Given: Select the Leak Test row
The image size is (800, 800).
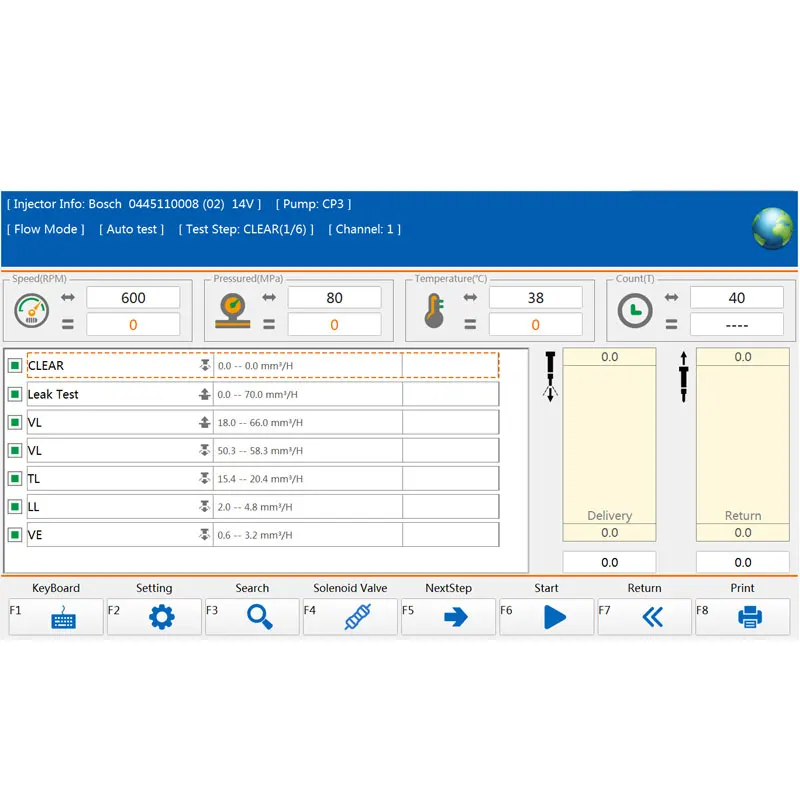Looking at the screenshot, I should click(x=263, y=394).
